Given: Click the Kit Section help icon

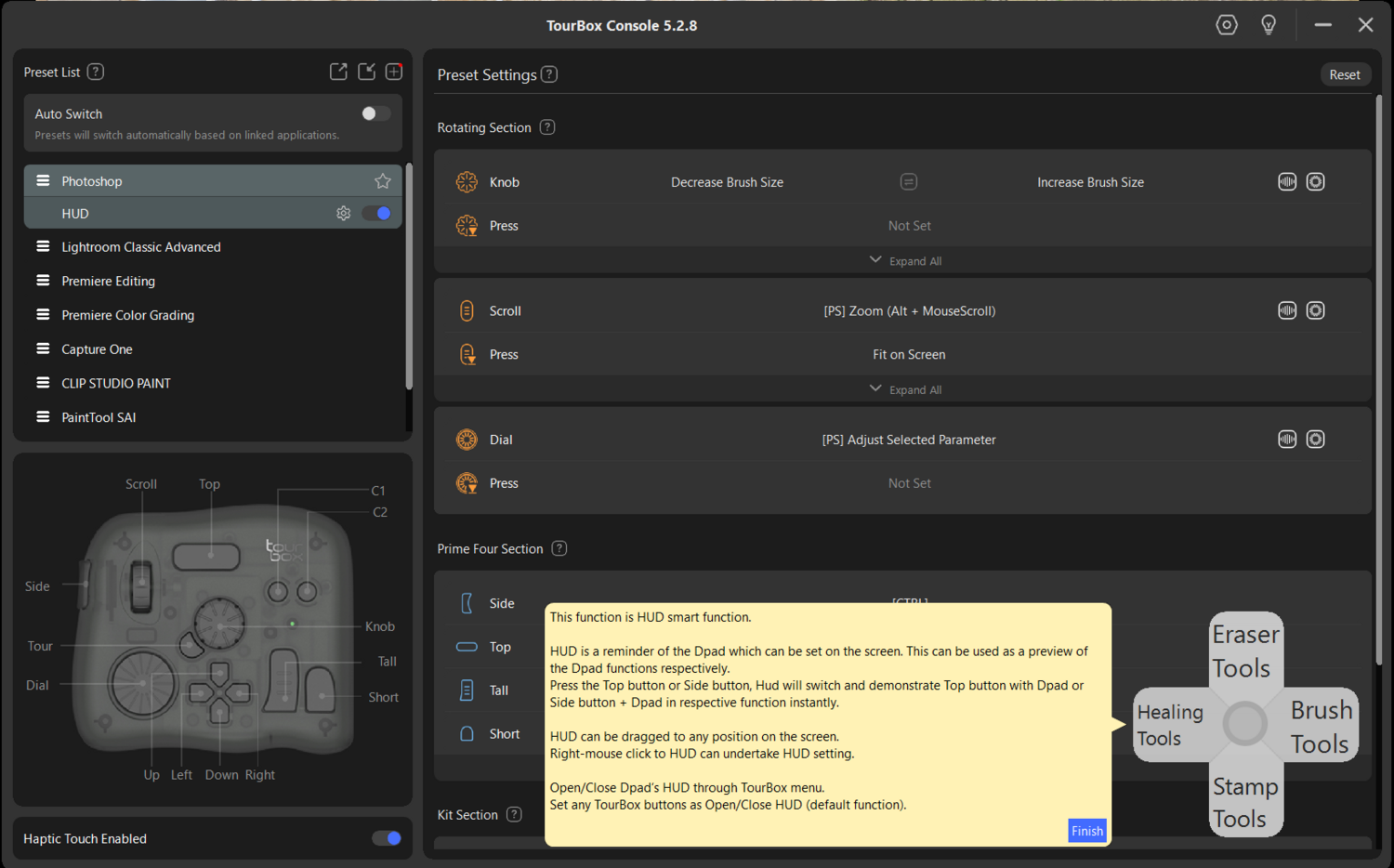Looking at the screenshot, I should 514,814.
